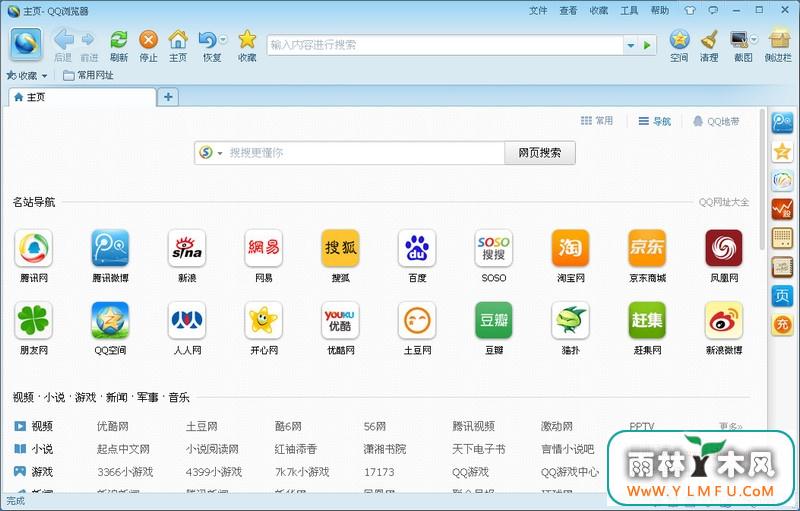The image size is (800, 511).
Task: Expand the address bar history dropdown arrow
Action: click(631, 45)
